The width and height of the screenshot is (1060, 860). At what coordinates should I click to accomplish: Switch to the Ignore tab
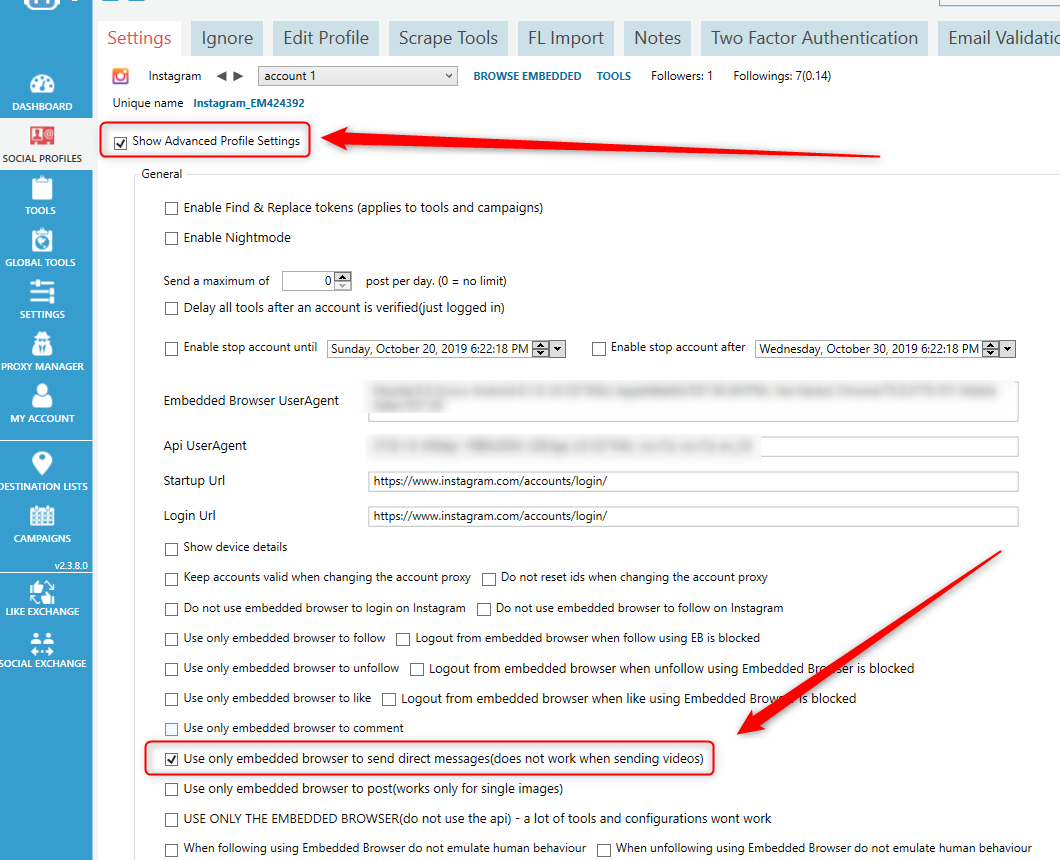coord(227,38)
